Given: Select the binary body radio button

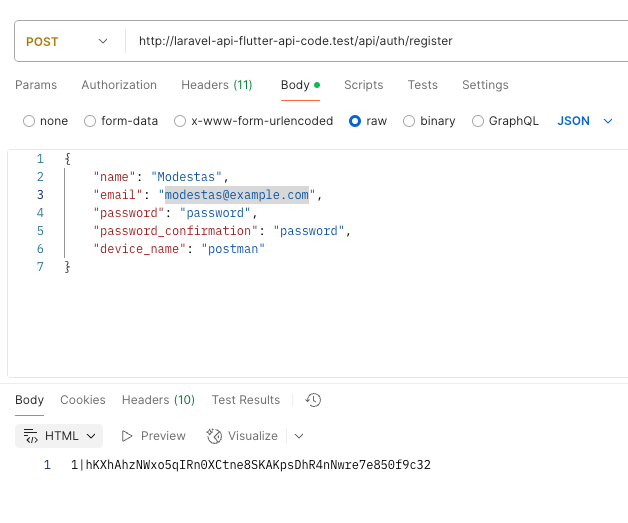Looking at the screenshot, I should pos(409,121).
